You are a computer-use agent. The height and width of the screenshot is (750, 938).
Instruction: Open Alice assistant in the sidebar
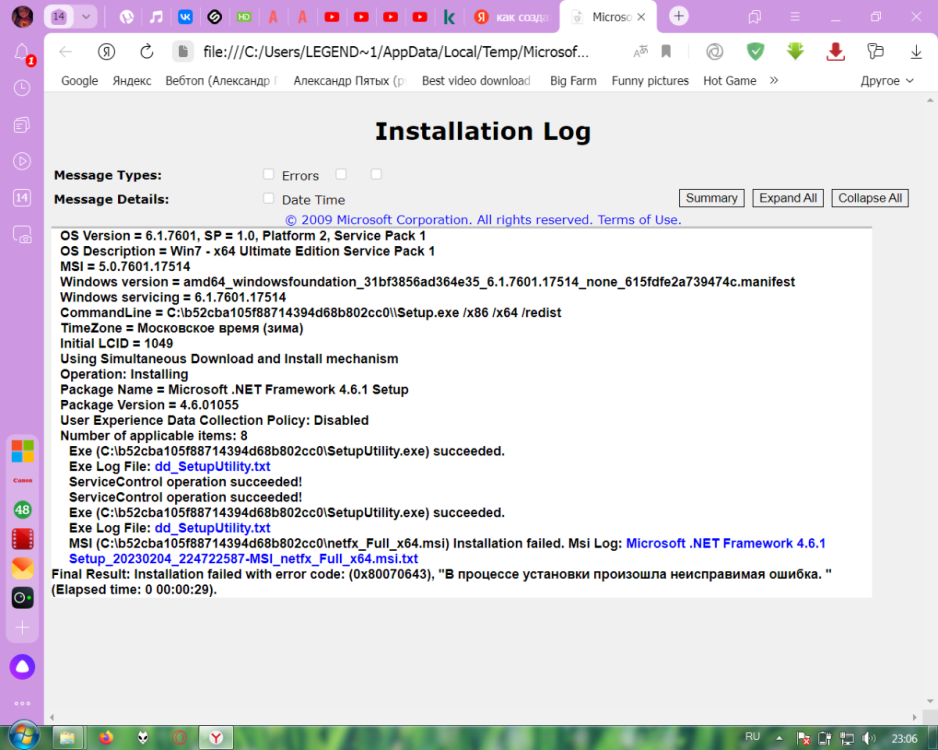(22, 667)
